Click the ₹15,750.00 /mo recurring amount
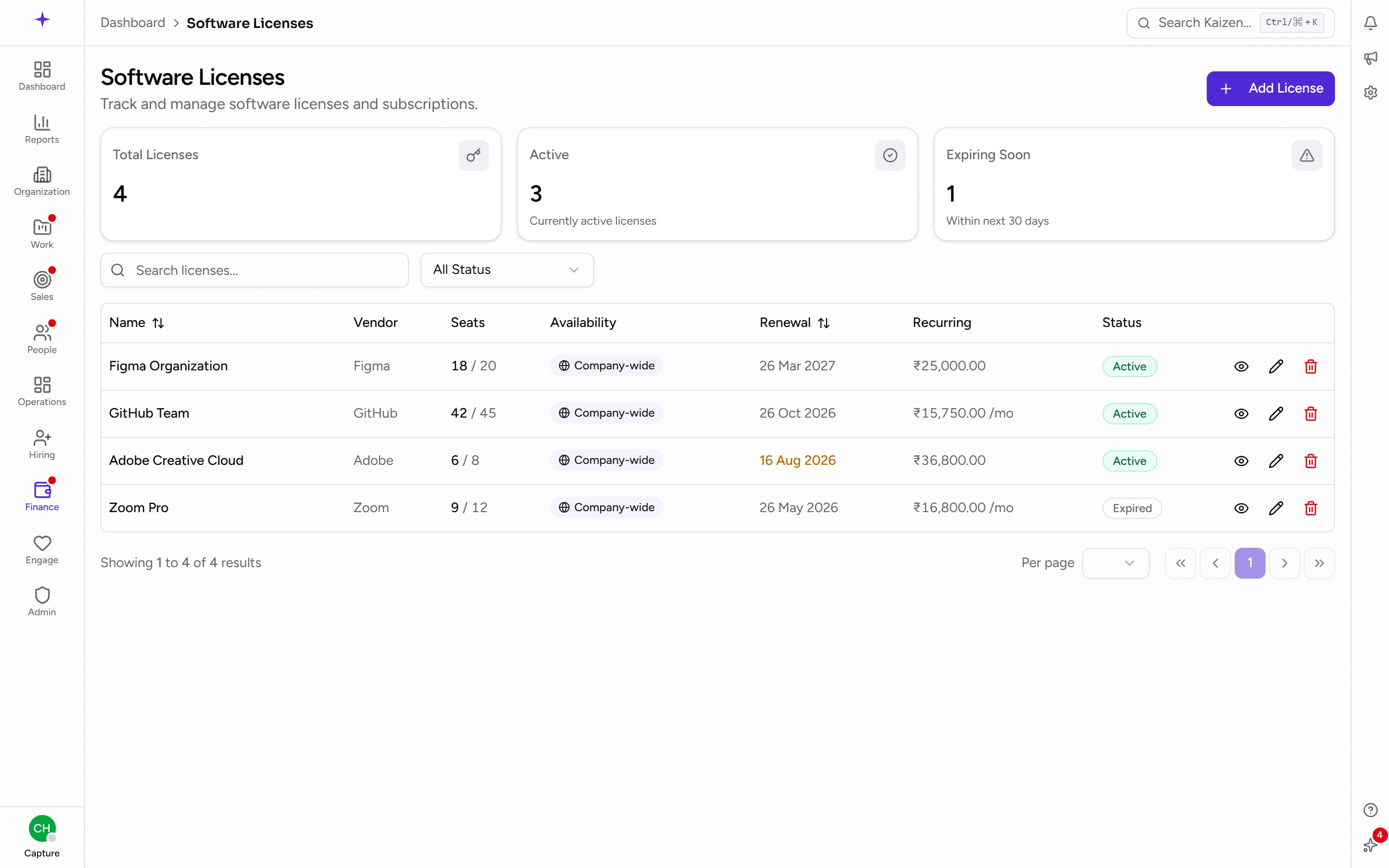This screenshot has width=1389, height=868. coord(963,413)
